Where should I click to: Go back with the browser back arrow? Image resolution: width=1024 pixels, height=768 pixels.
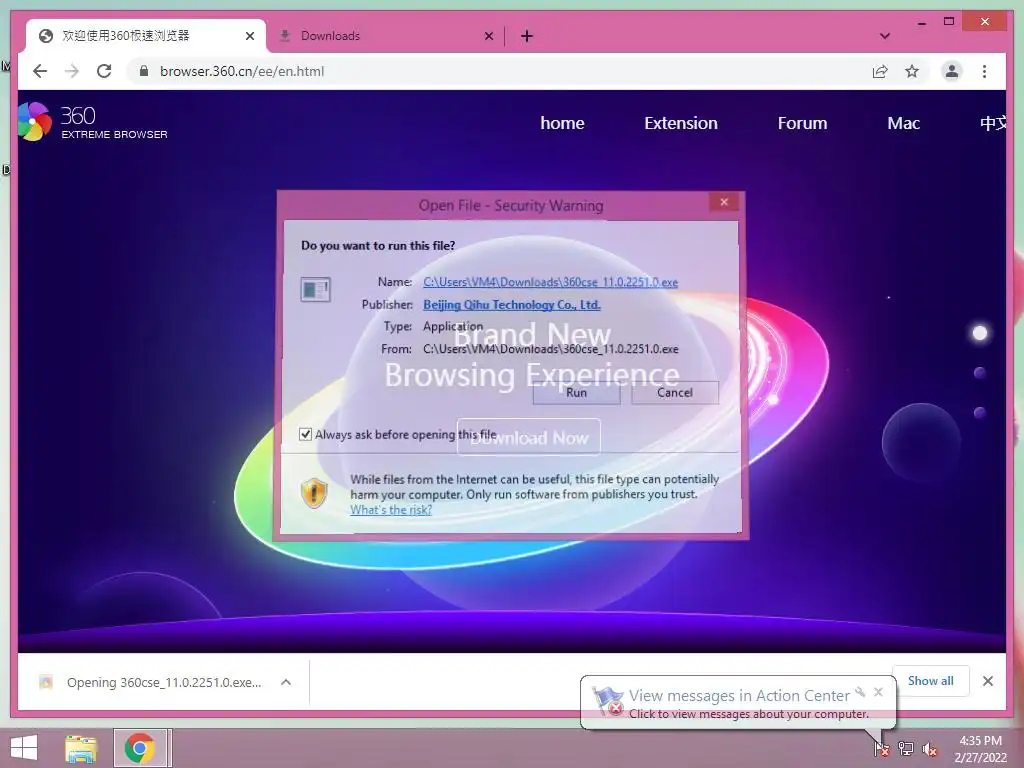40,71
